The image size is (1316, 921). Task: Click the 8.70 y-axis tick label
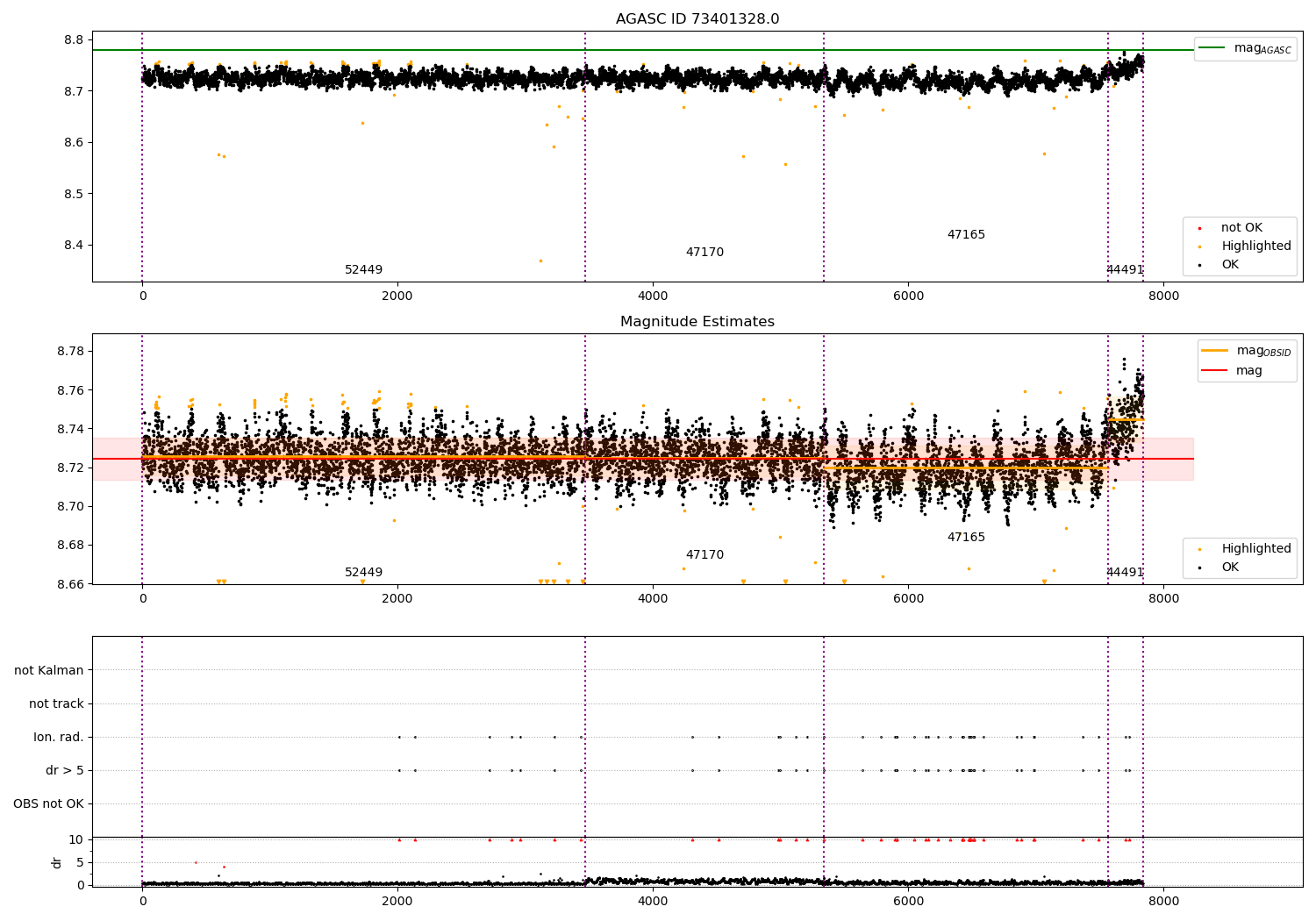[70, 506]
